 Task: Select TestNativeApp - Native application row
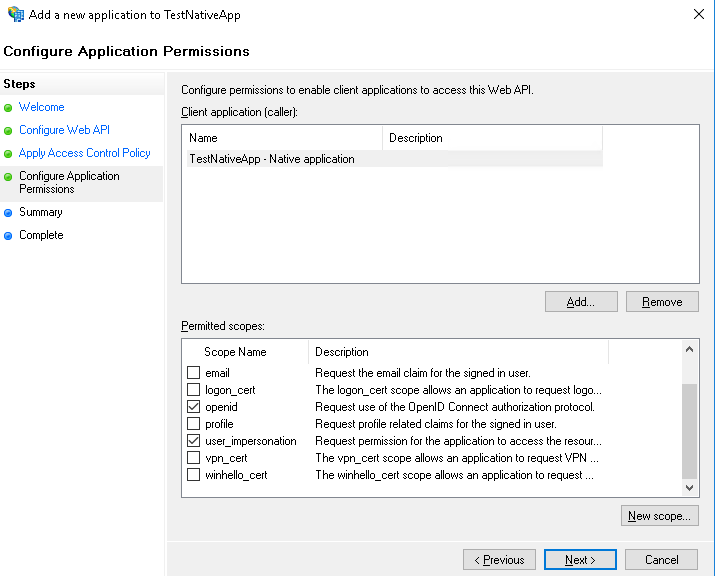[x=272, y=159]
